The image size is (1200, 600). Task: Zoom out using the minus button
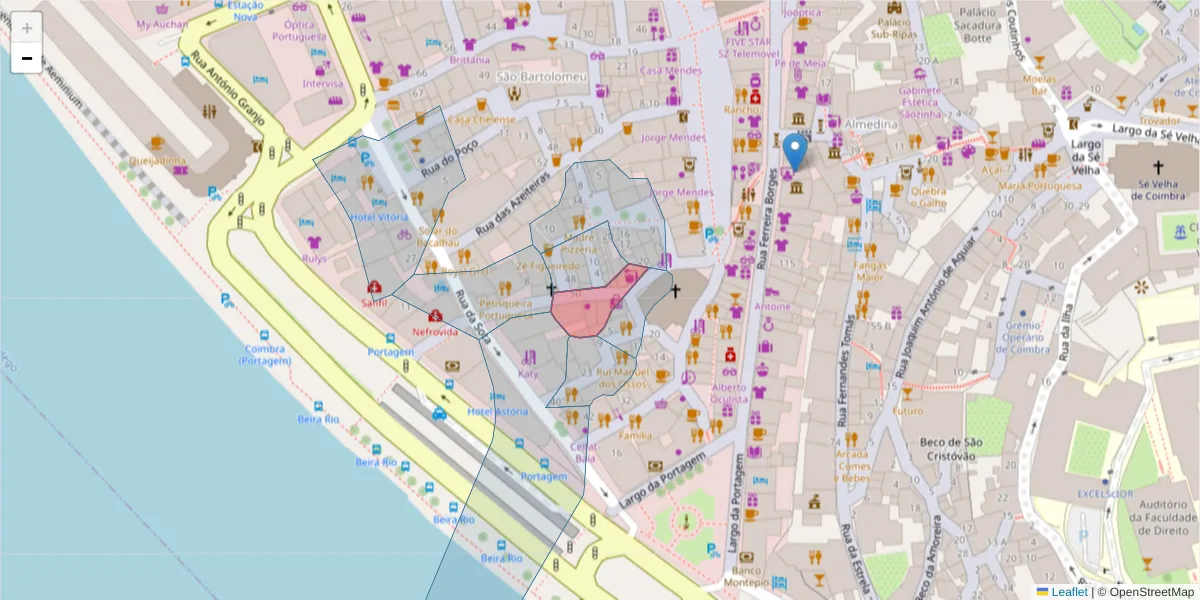pyautogui.click(x=26, y=58)
